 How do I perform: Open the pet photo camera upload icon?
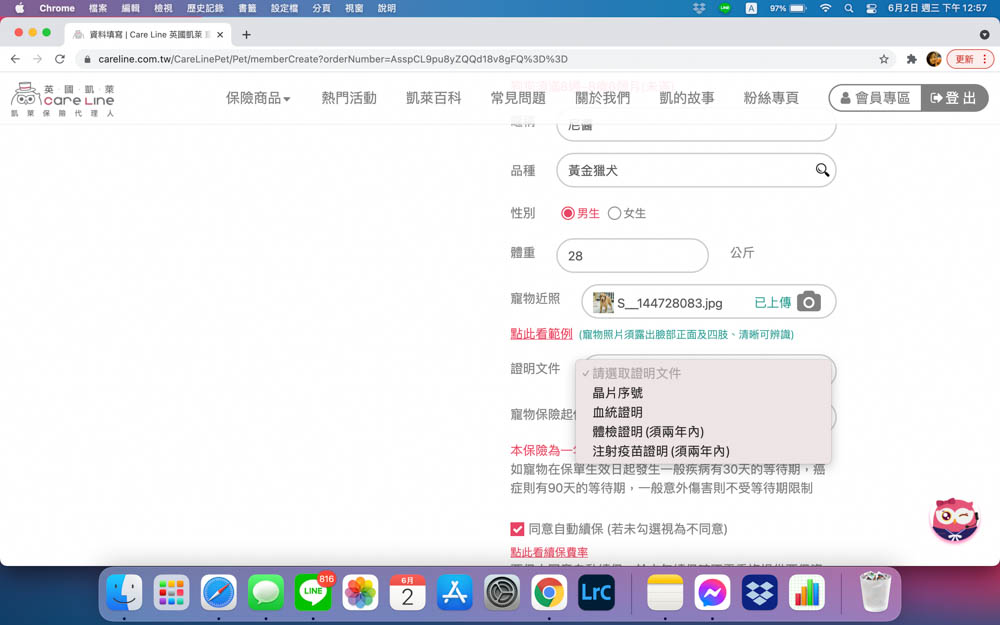click(809, 301)
